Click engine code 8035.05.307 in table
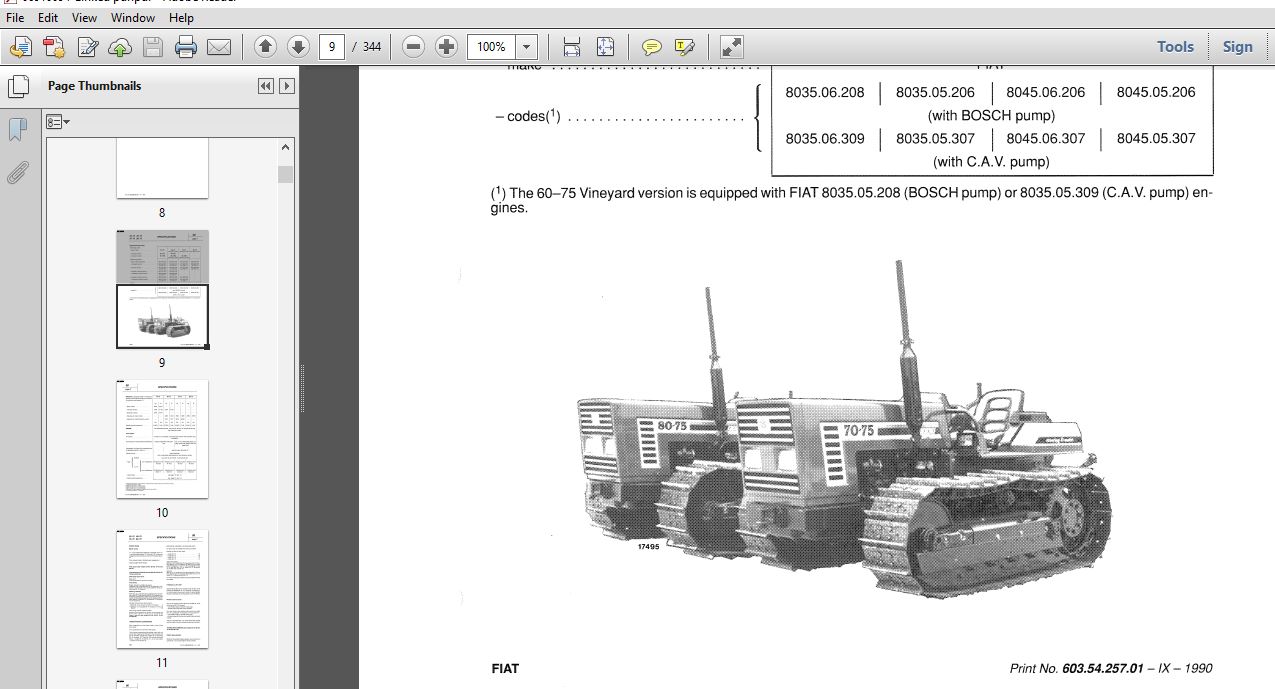Screen dimensions: 1275x689 [x=935, y=139]
